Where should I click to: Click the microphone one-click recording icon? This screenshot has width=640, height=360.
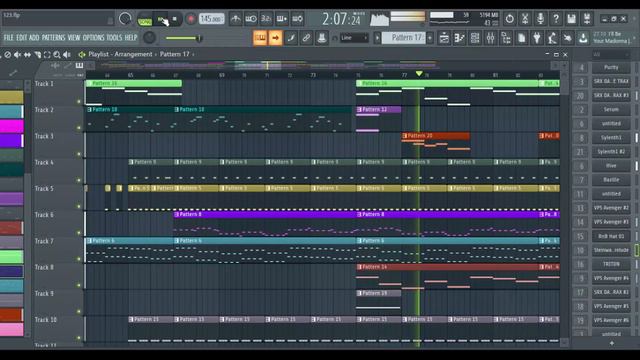[x=540, y=19]
